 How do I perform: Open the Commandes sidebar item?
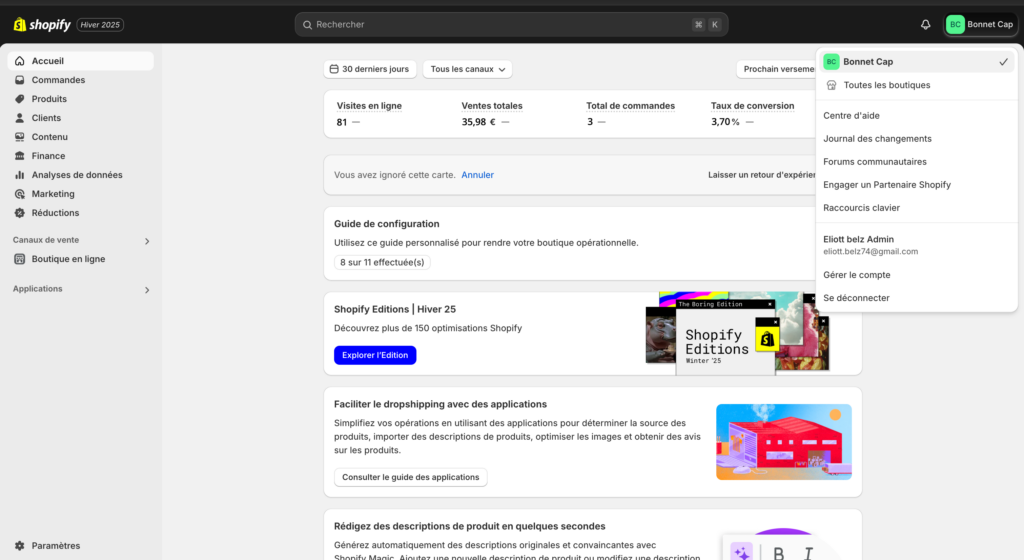tap(81, 80)
